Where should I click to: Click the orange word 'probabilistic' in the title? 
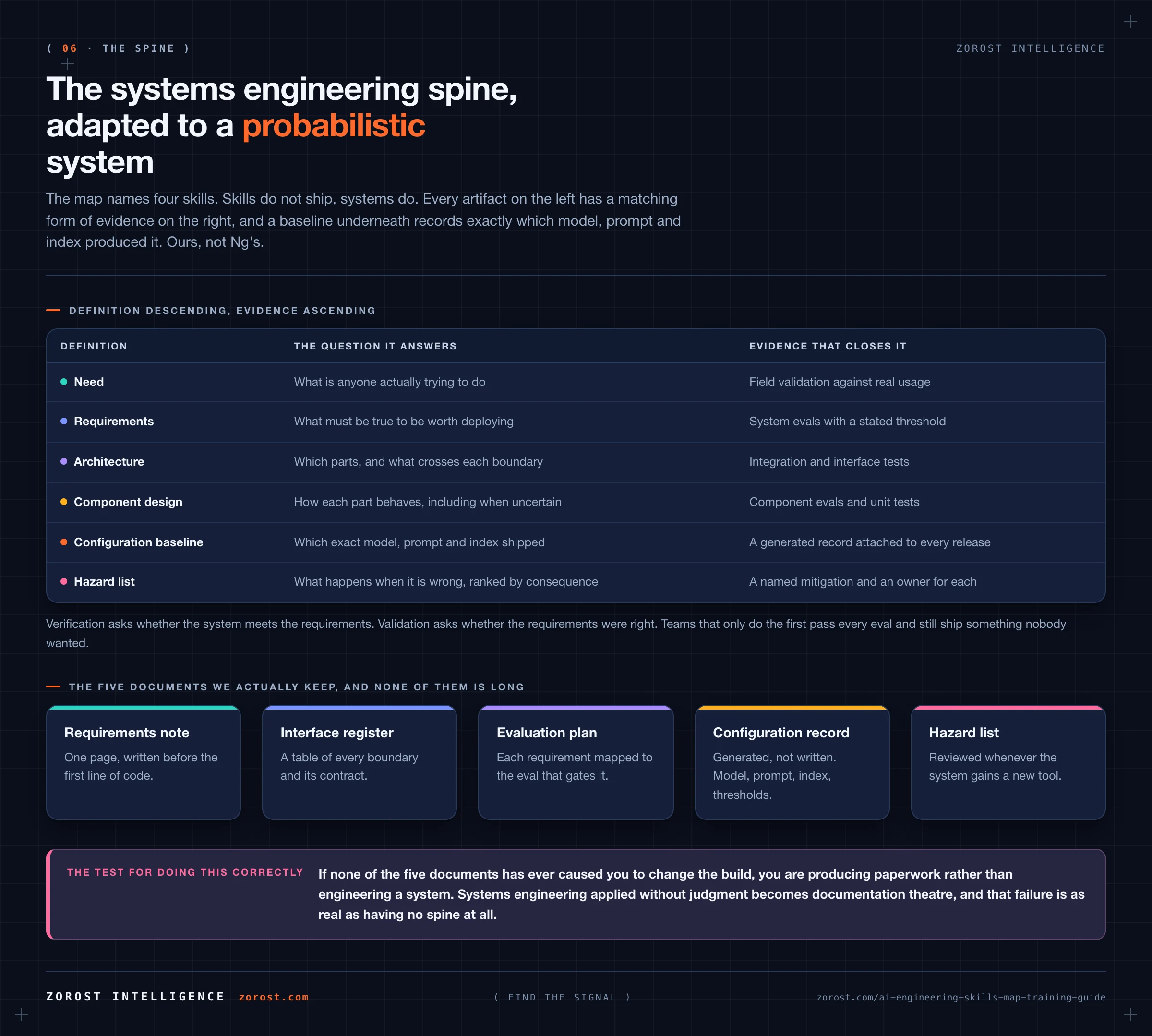(x=334, y=126)
